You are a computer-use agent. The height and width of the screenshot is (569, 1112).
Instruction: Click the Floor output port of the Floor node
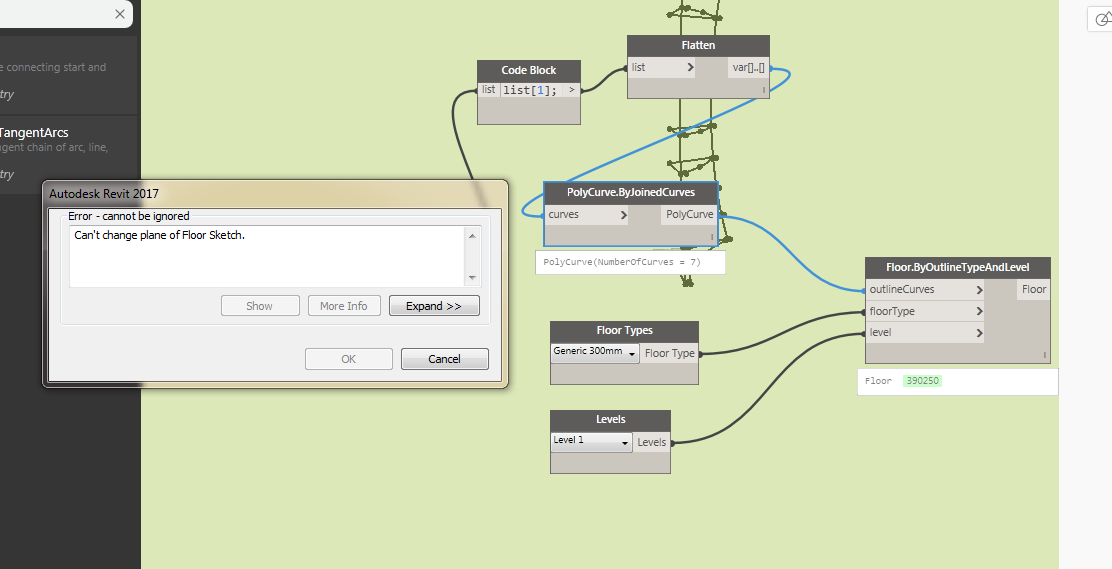tap(1034, 289)
